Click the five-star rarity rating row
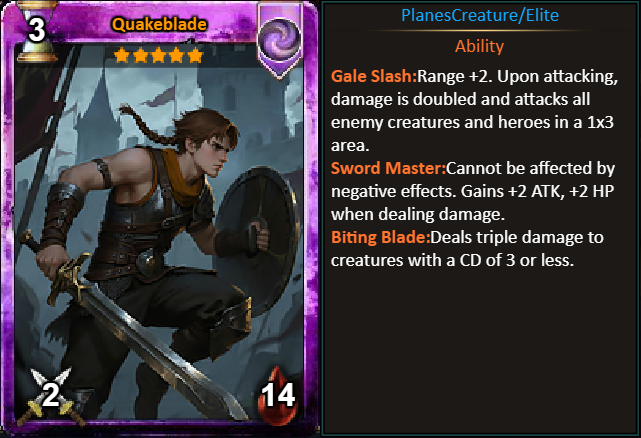 158,55
